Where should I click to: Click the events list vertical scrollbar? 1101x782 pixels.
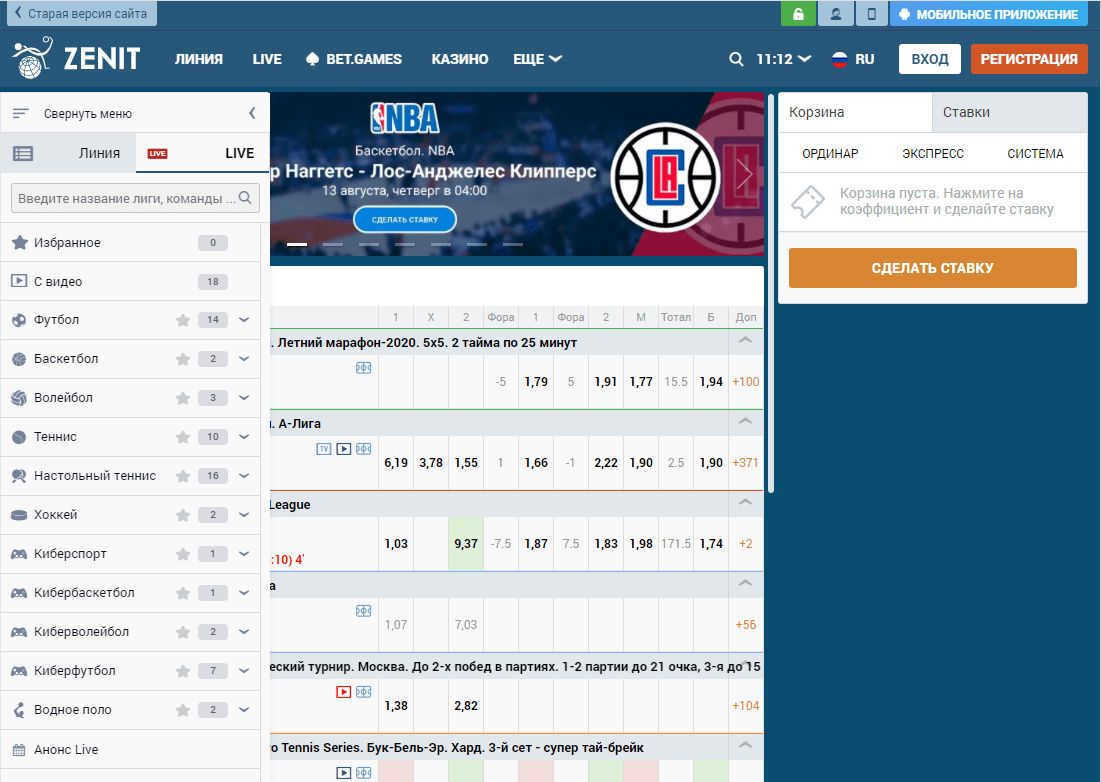click(770, 293)
